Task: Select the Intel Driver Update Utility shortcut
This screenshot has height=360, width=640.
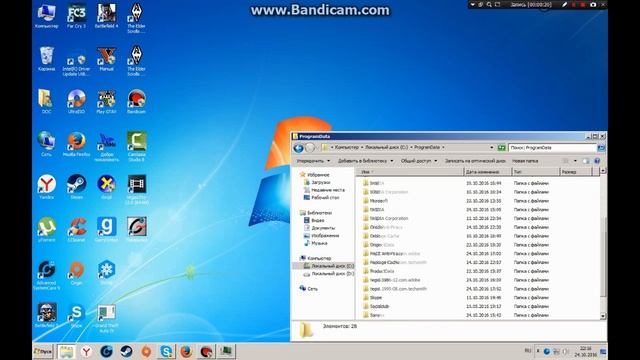Action: (x=76, y=62)
